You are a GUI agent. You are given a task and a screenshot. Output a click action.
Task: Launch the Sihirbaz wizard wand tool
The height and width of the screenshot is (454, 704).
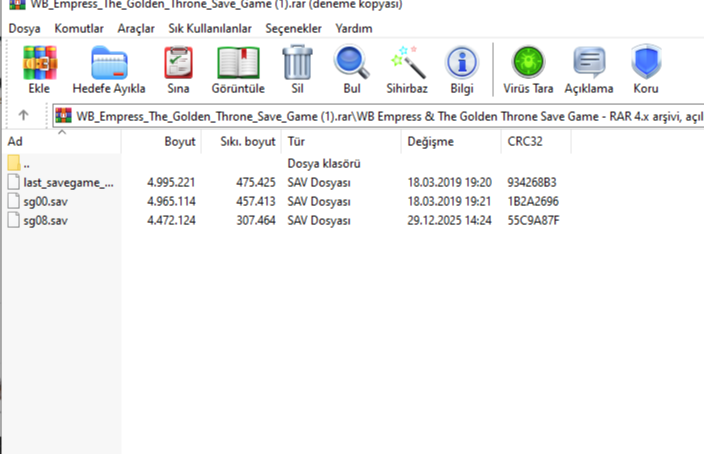(408, 62)
